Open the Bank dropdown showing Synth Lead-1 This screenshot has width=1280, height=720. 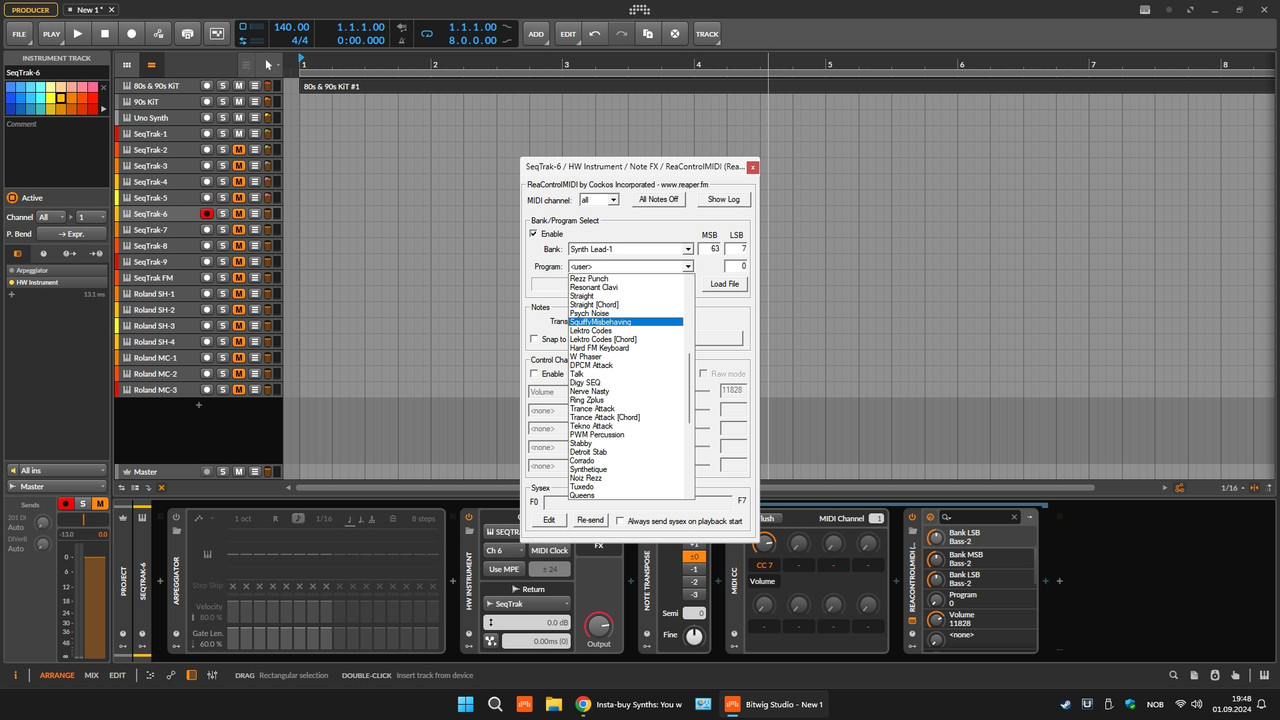click(631, 249)
